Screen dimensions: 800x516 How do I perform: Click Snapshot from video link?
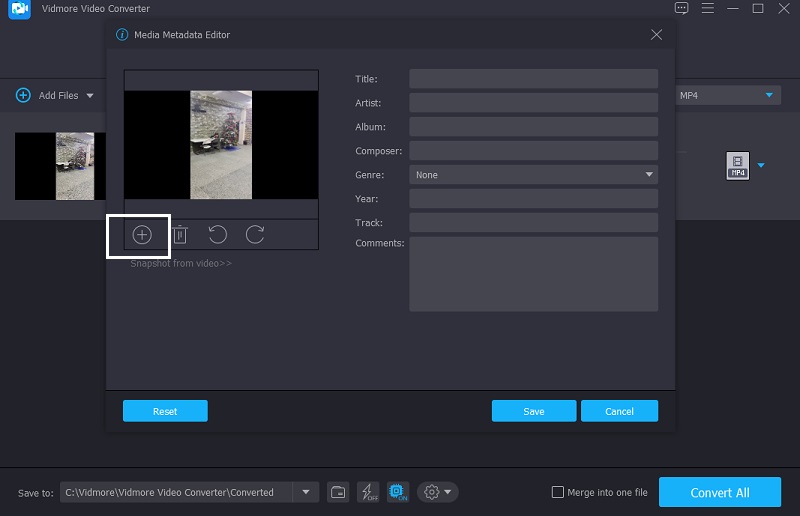181,264
